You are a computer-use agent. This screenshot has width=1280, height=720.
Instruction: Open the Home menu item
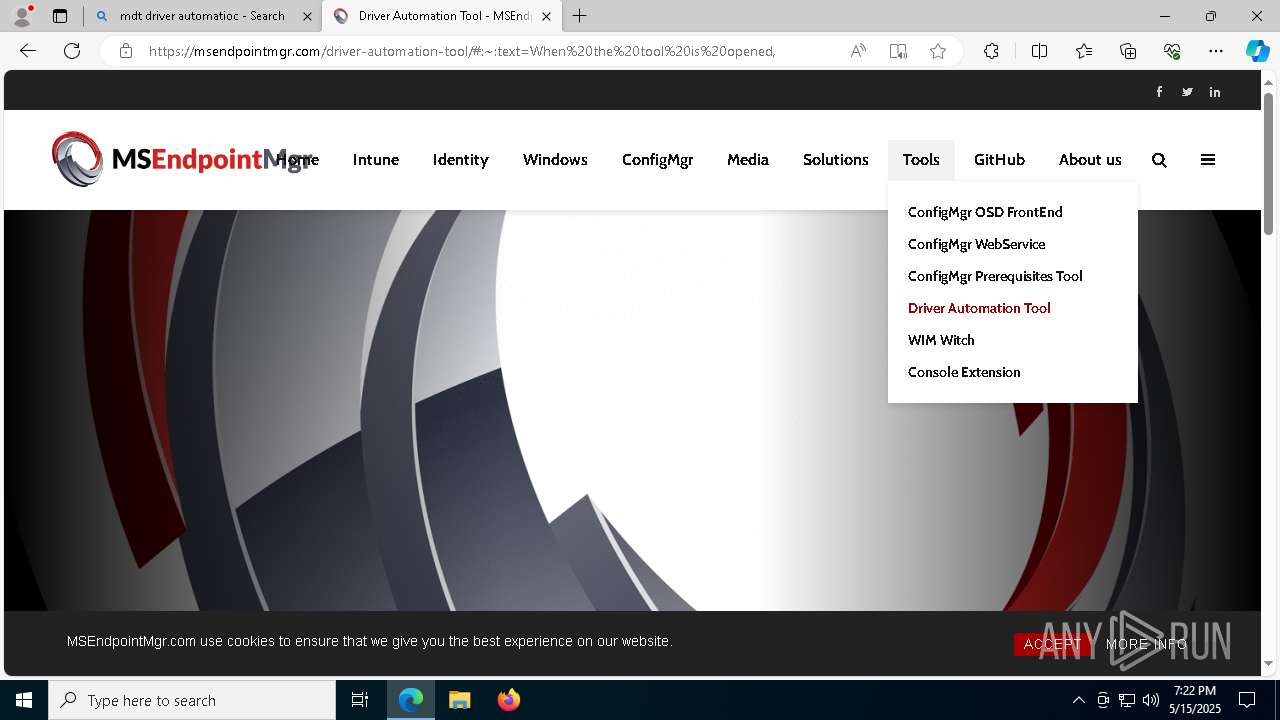297,160
